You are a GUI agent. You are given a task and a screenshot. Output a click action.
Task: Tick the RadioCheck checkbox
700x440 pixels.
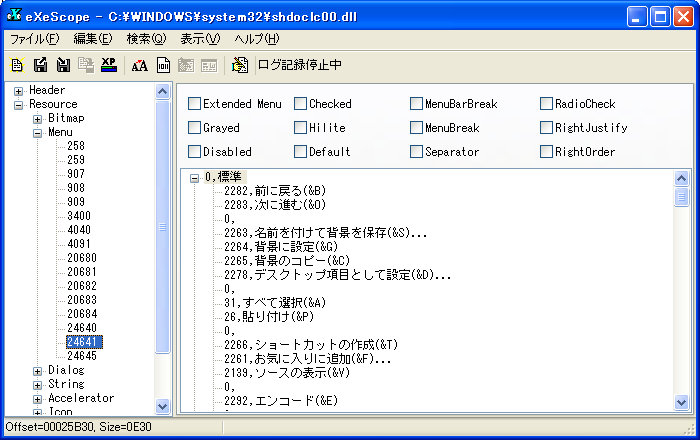click(x=546, y=103)
